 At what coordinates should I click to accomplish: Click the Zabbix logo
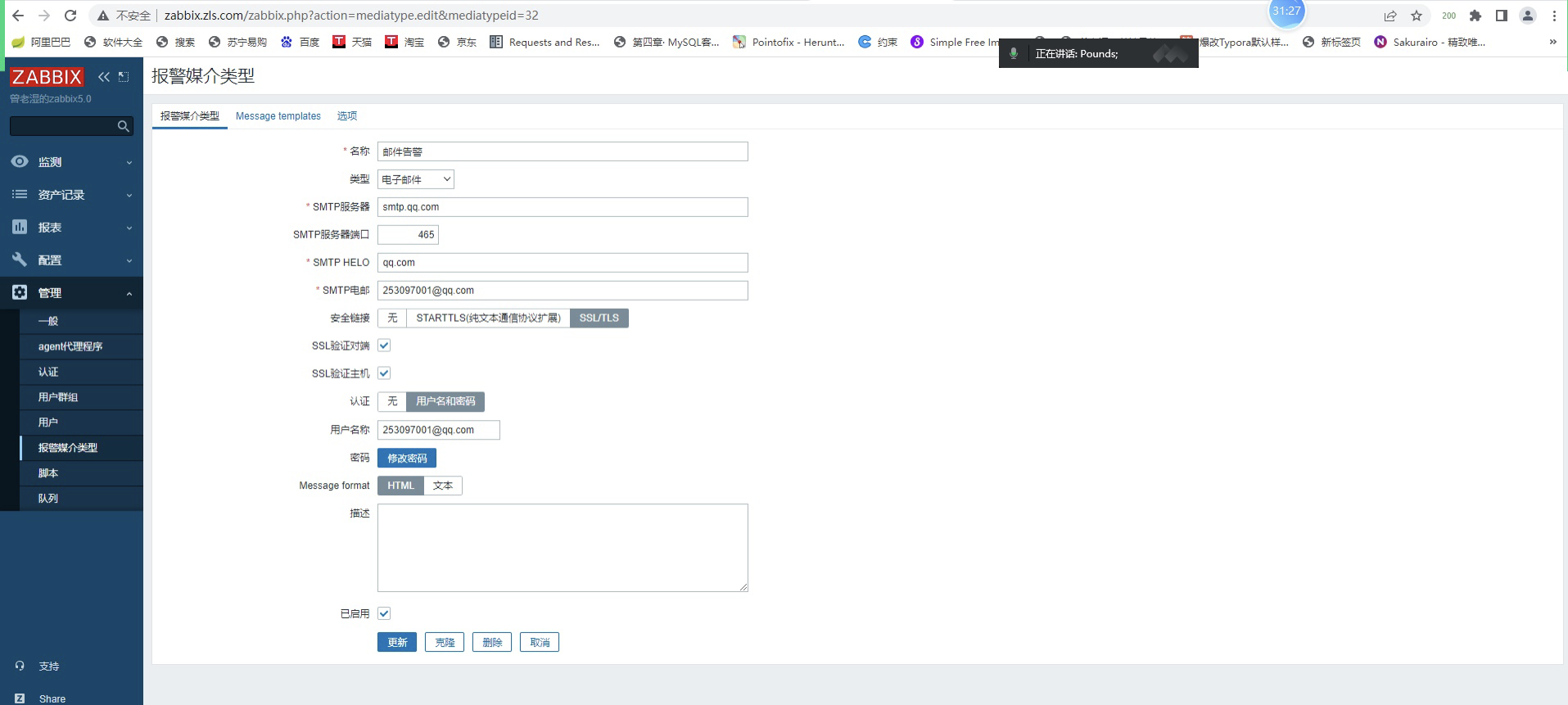pyautogui.click(x=47, y=77)
